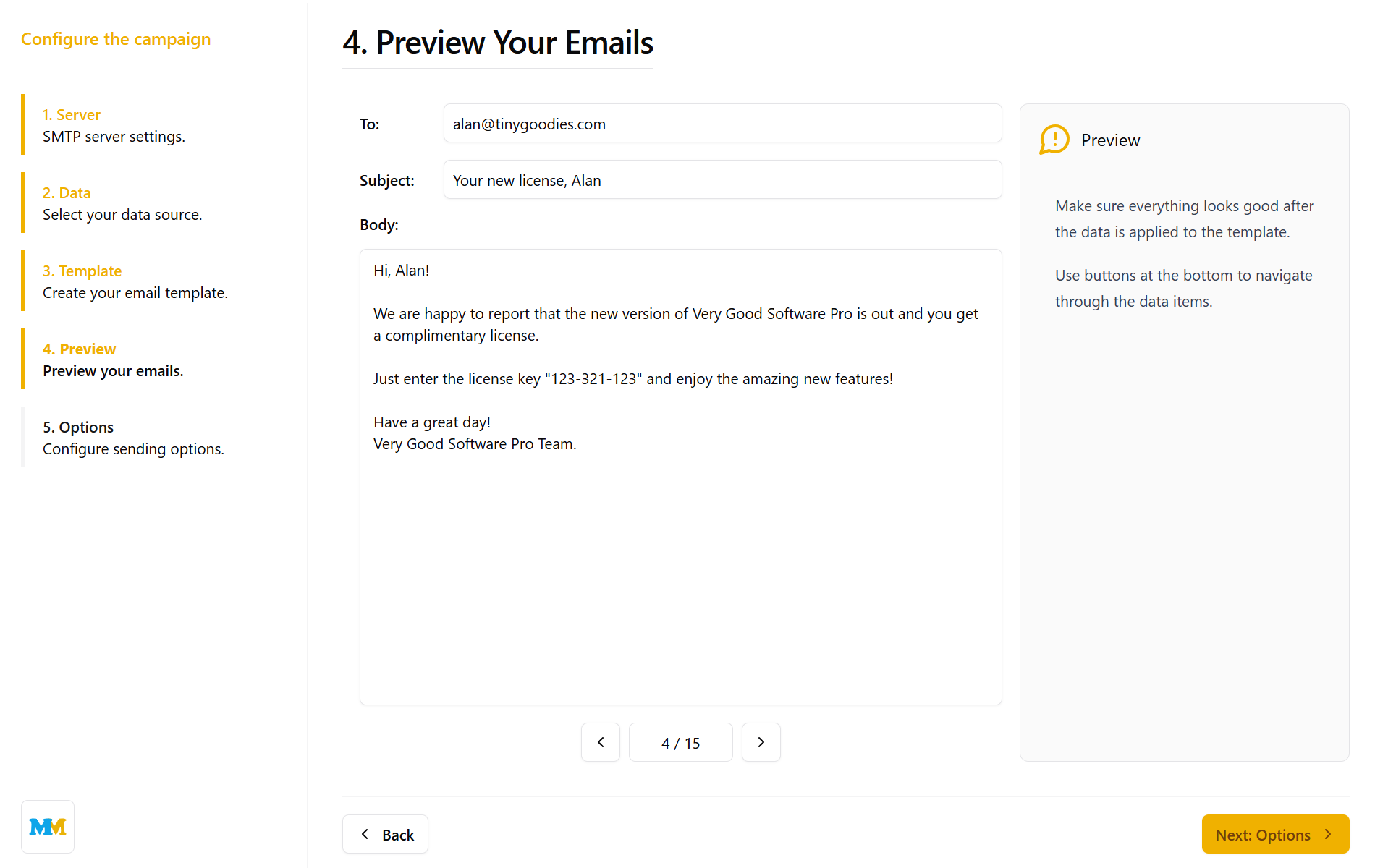Screen dimensions: 1375x868
Task: Click the 'To:' label
Action: (x=370, y=124)
